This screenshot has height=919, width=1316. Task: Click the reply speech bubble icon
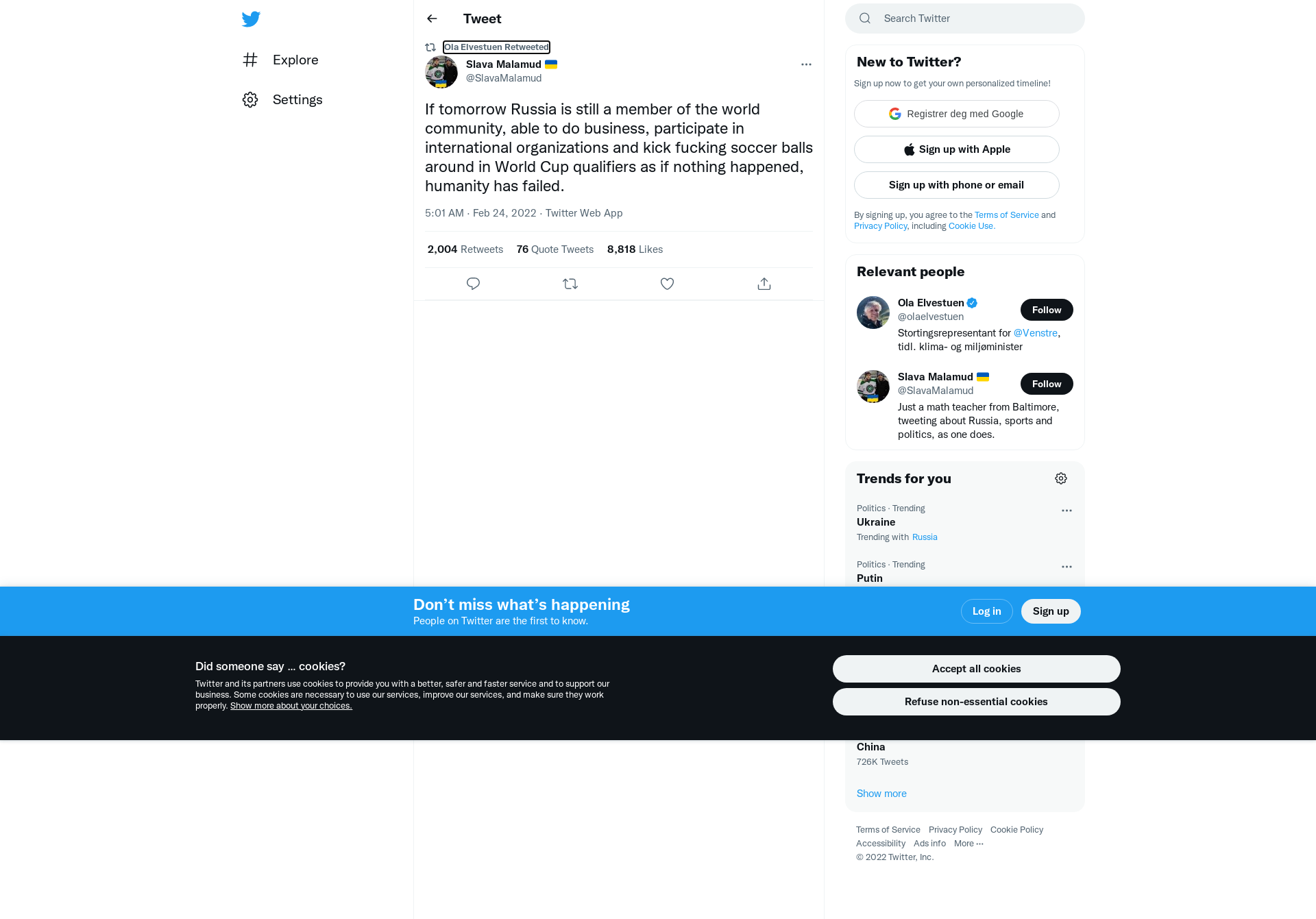[x=473, y=284]
